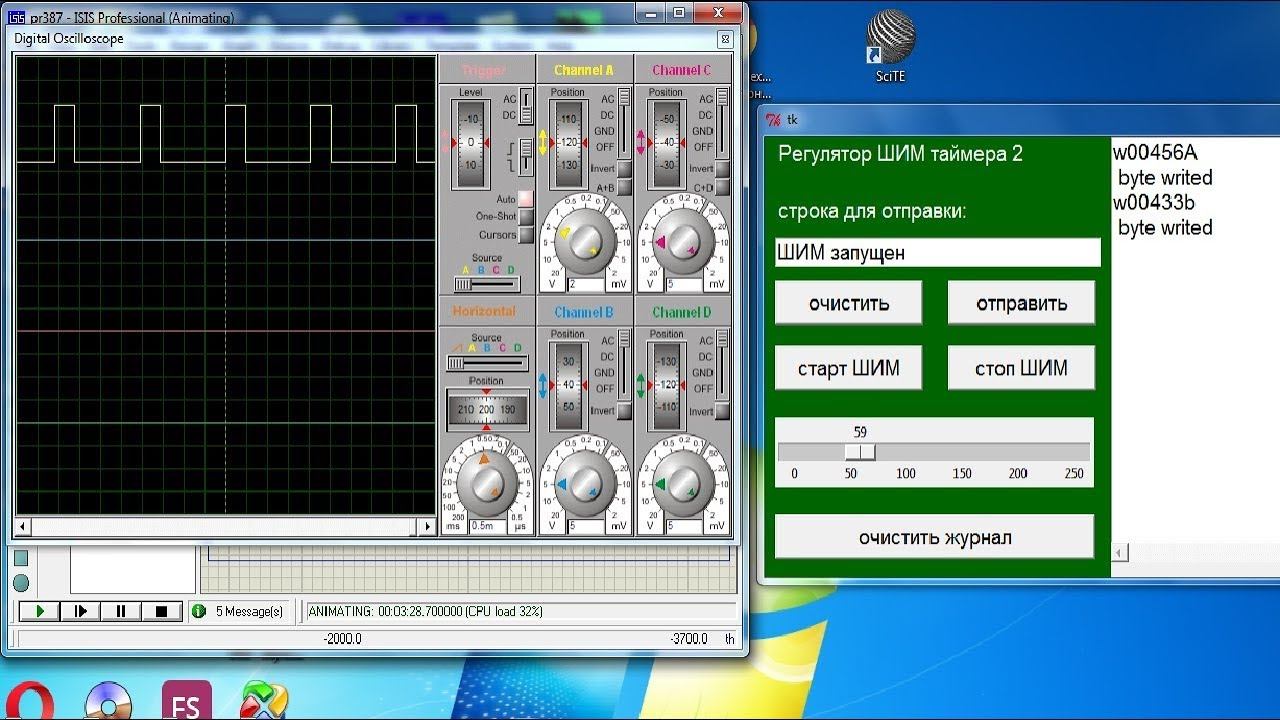Click the Channel D Position thumbwheel

pos(666,385)
